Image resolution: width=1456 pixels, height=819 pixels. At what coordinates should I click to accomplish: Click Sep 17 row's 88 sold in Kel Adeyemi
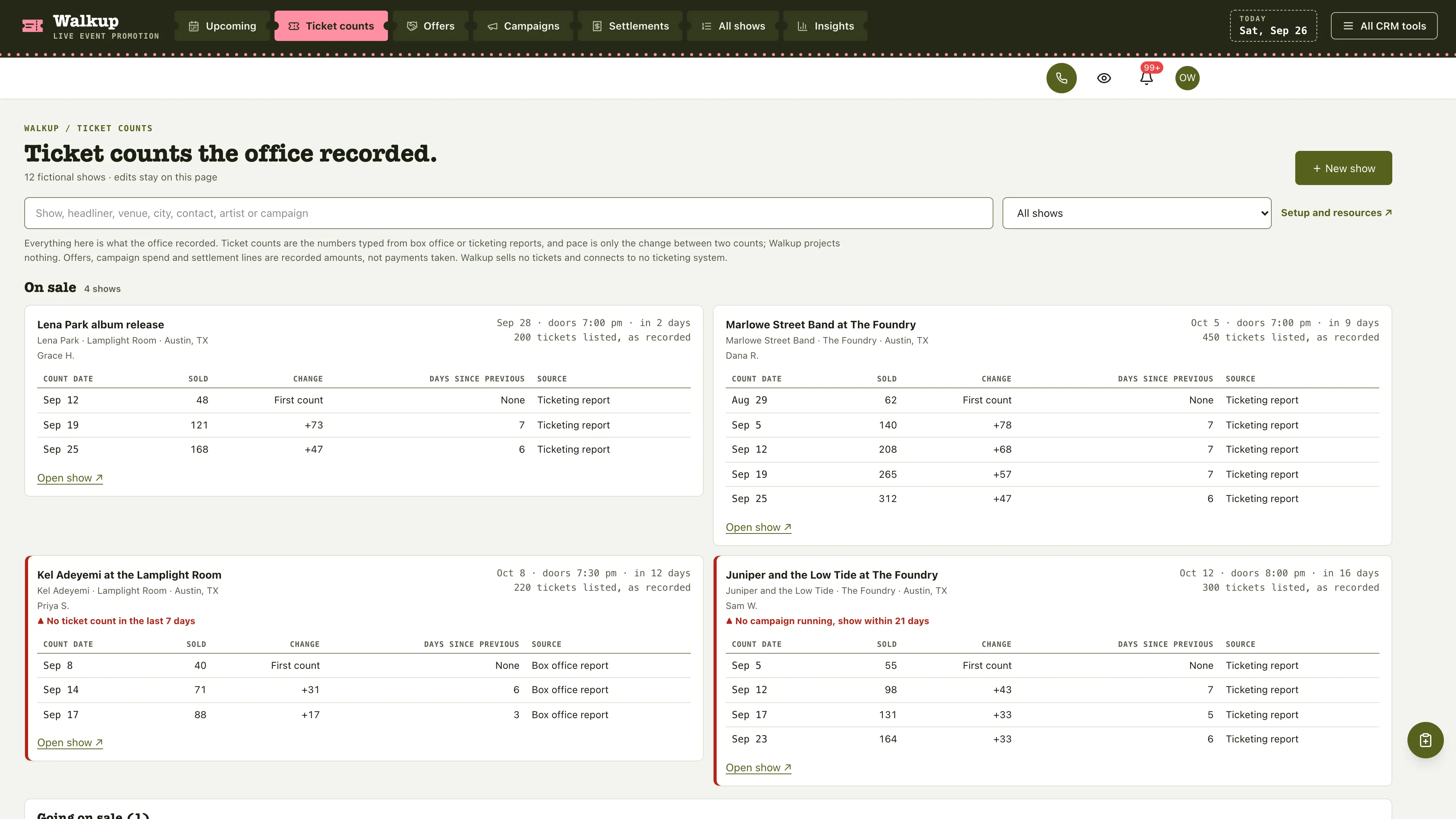point(200,714)
